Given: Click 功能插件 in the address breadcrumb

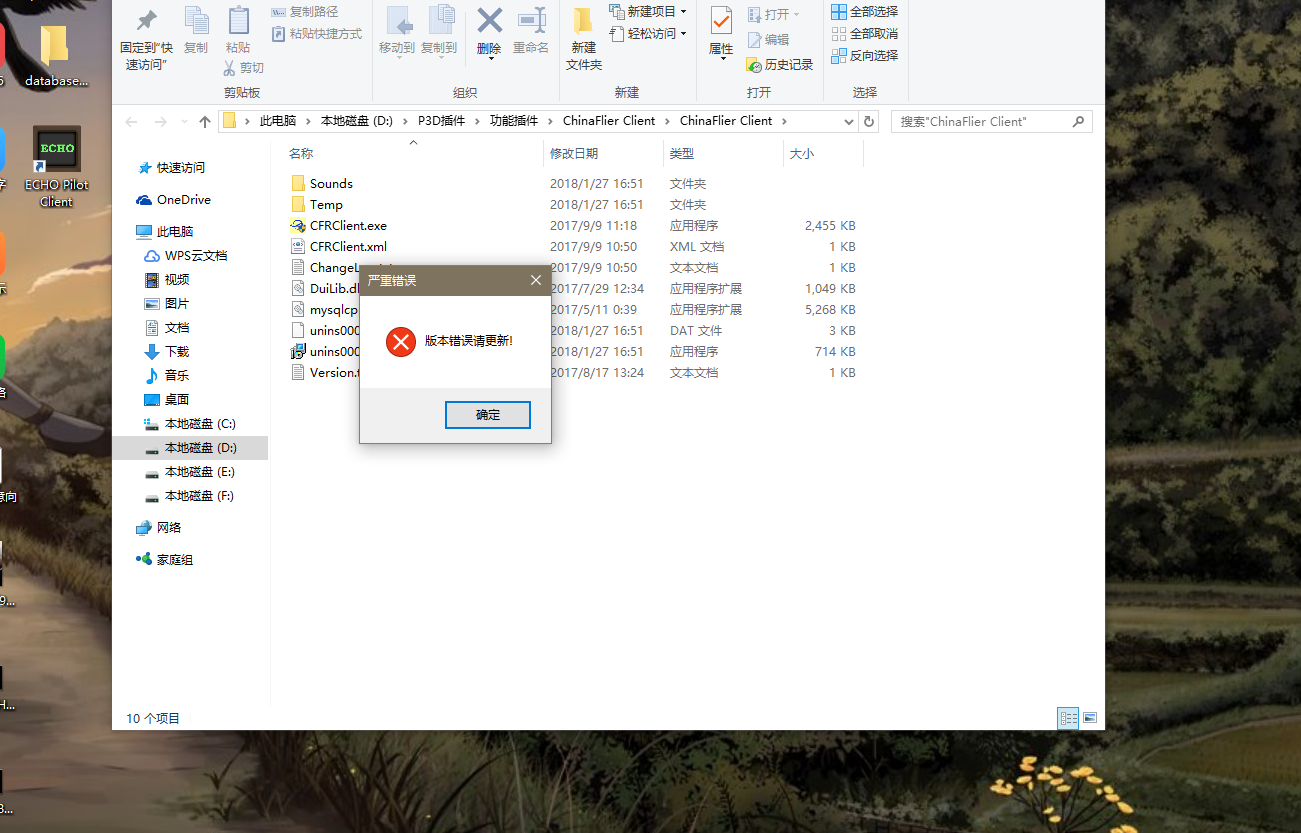Looking at the screenshot, I should (x=513, y=121).
